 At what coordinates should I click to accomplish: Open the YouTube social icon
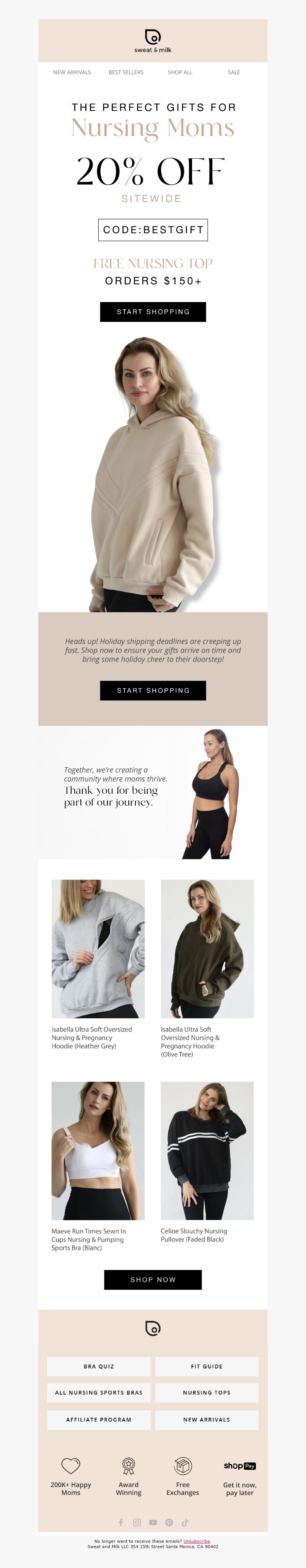coord(153,1523)
